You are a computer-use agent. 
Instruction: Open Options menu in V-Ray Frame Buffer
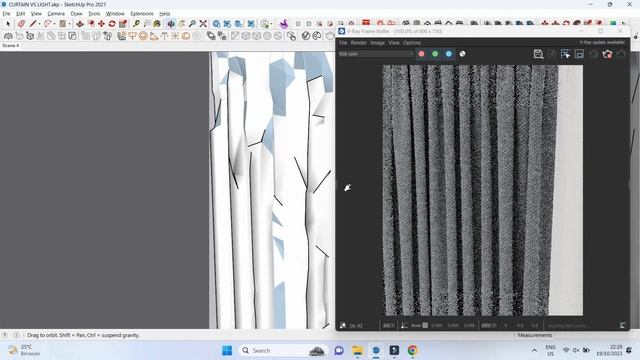(x=412, y=42)
